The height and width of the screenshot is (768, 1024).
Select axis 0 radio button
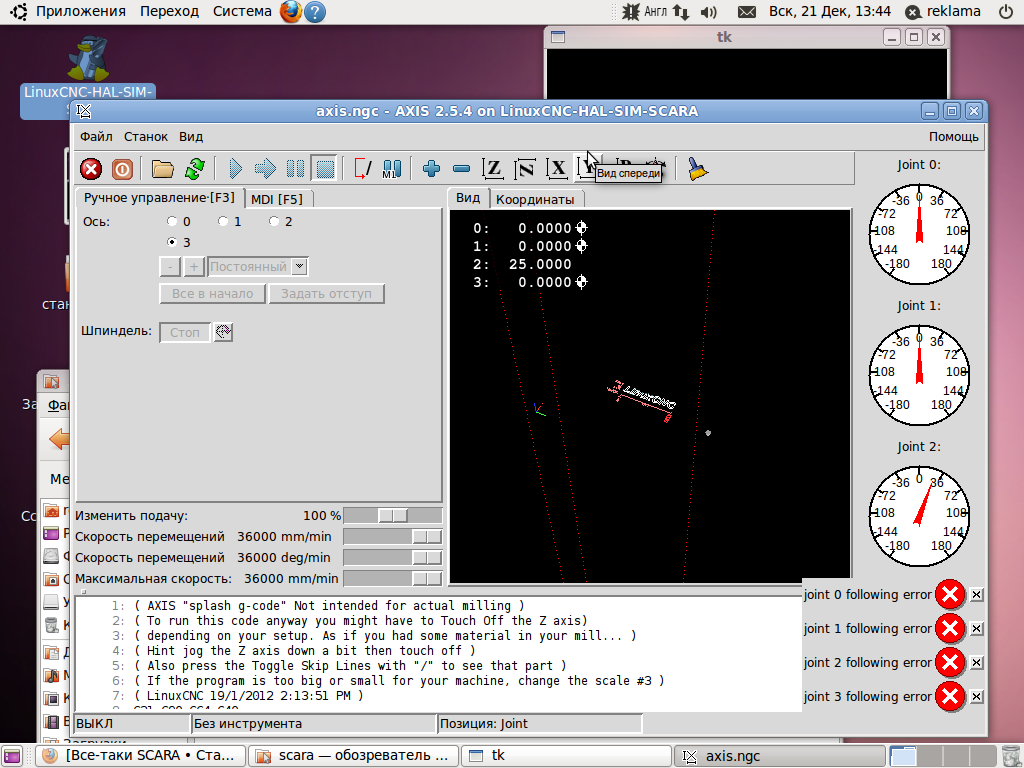(172, 221)
